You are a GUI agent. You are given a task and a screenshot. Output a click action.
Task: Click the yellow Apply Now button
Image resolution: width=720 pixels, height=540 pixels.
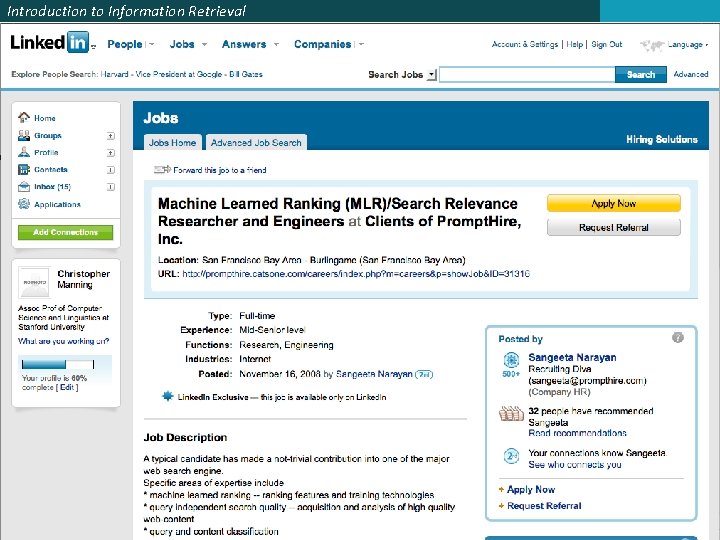click(x=613, y=203)
